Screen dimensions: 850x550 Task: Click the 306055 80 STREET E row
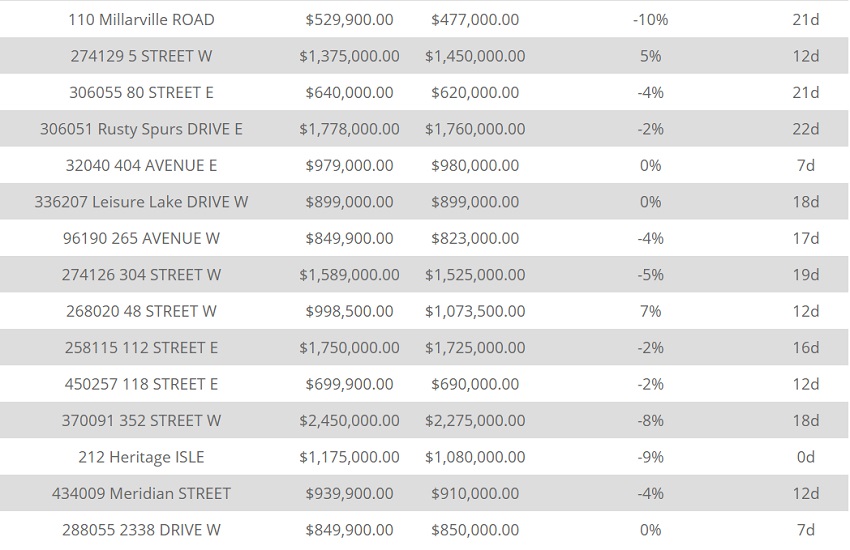point(141,93)
